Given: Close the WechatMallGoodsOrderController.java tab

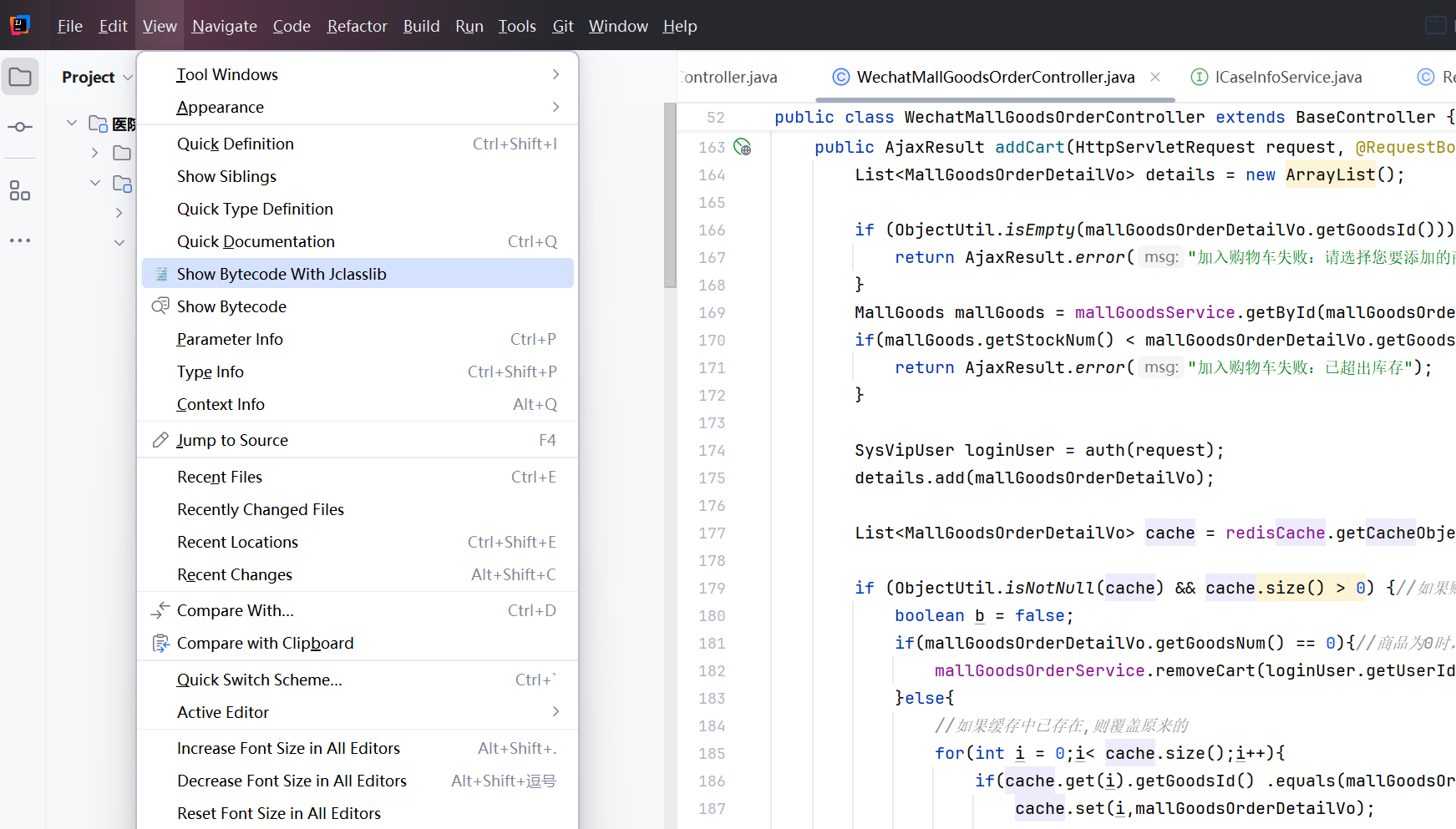Looking at the screenshot, I should click(x=1155, y=77).
